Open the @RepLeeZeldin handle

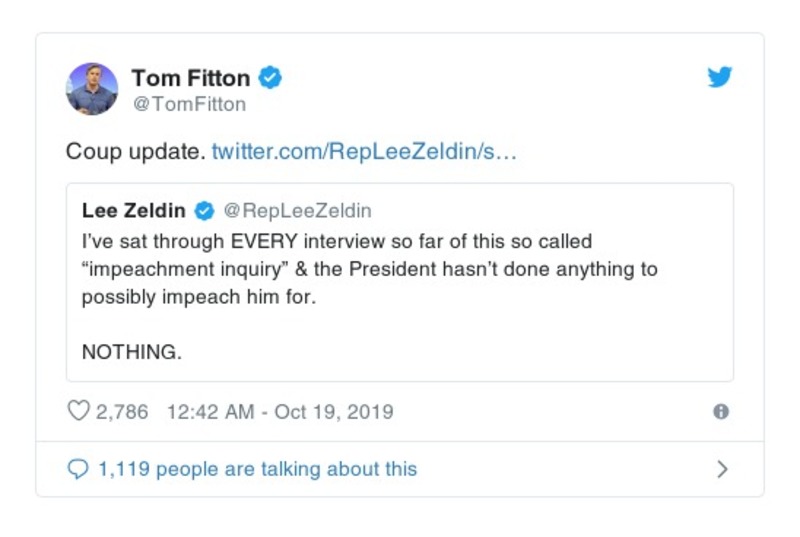297,211
